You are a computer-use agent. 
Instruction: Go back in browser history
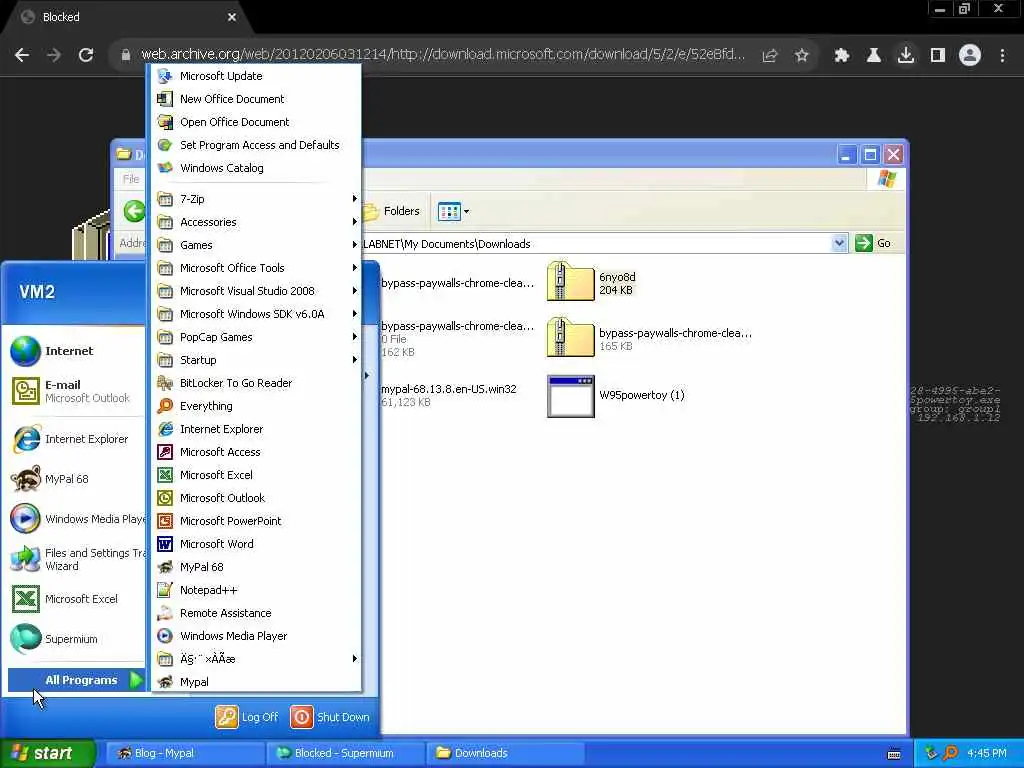[x=22, y=55]
